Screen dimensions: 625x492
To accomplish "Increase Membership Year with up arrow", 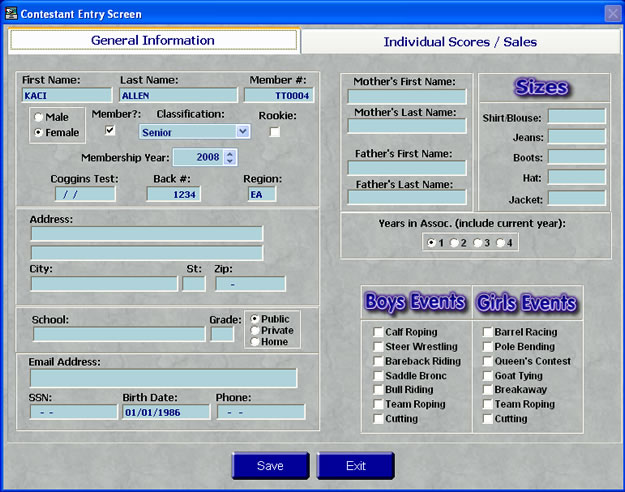I will [x=230, y=153].
